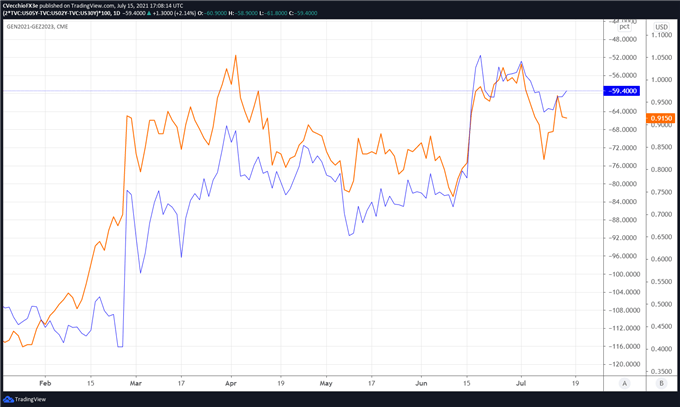Click the TradingView logo icon
The image size is (680, 407).
8,399
